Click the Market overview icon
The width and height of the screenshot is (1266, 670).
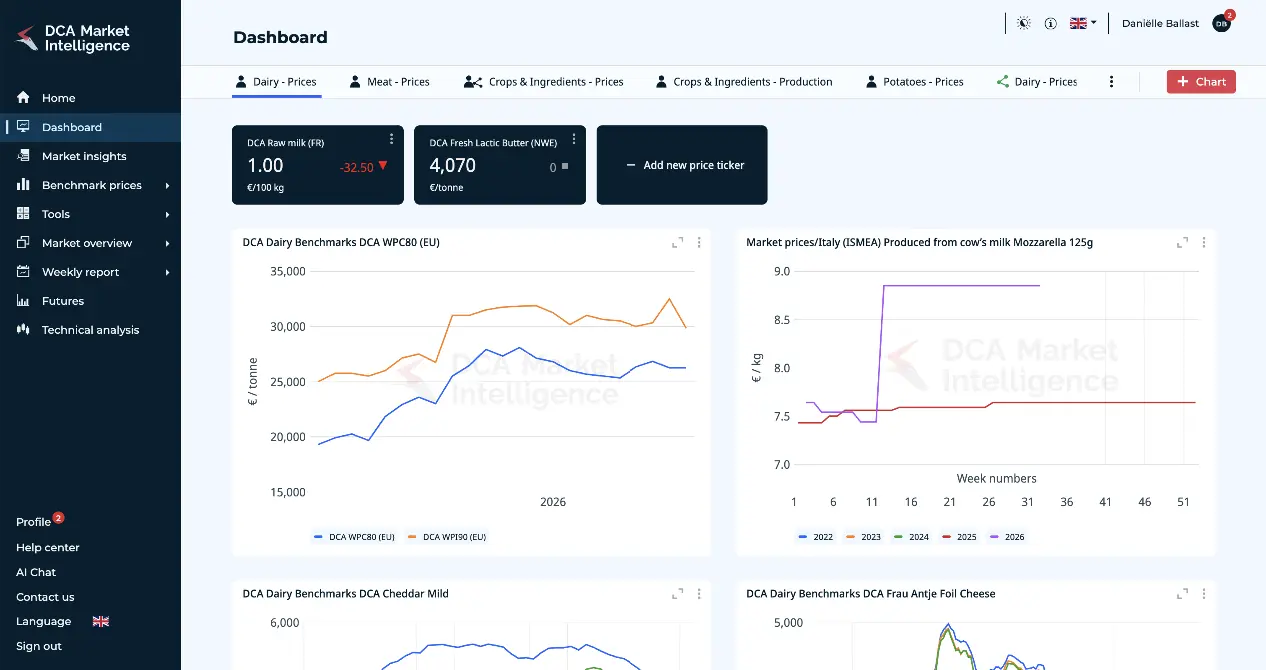point(23,243)
